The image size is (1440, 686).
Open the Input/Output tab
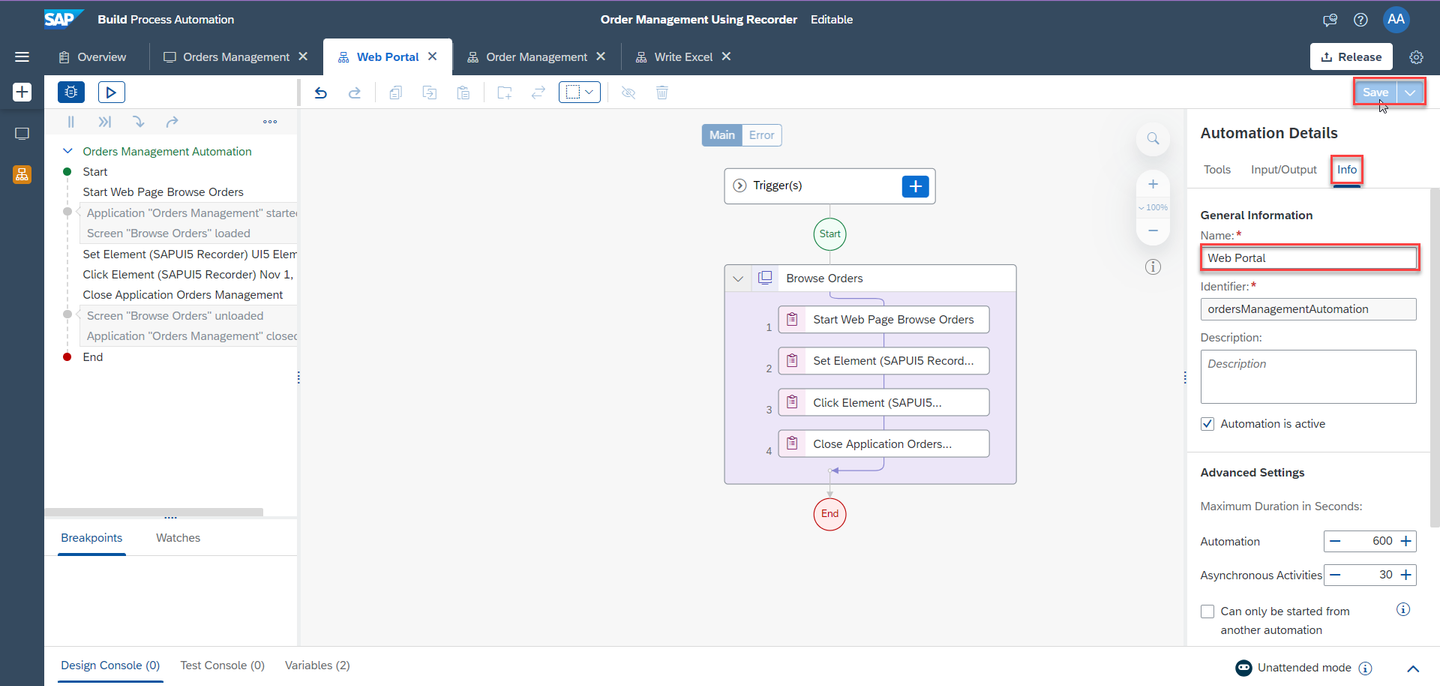(x=1284, y=170)
